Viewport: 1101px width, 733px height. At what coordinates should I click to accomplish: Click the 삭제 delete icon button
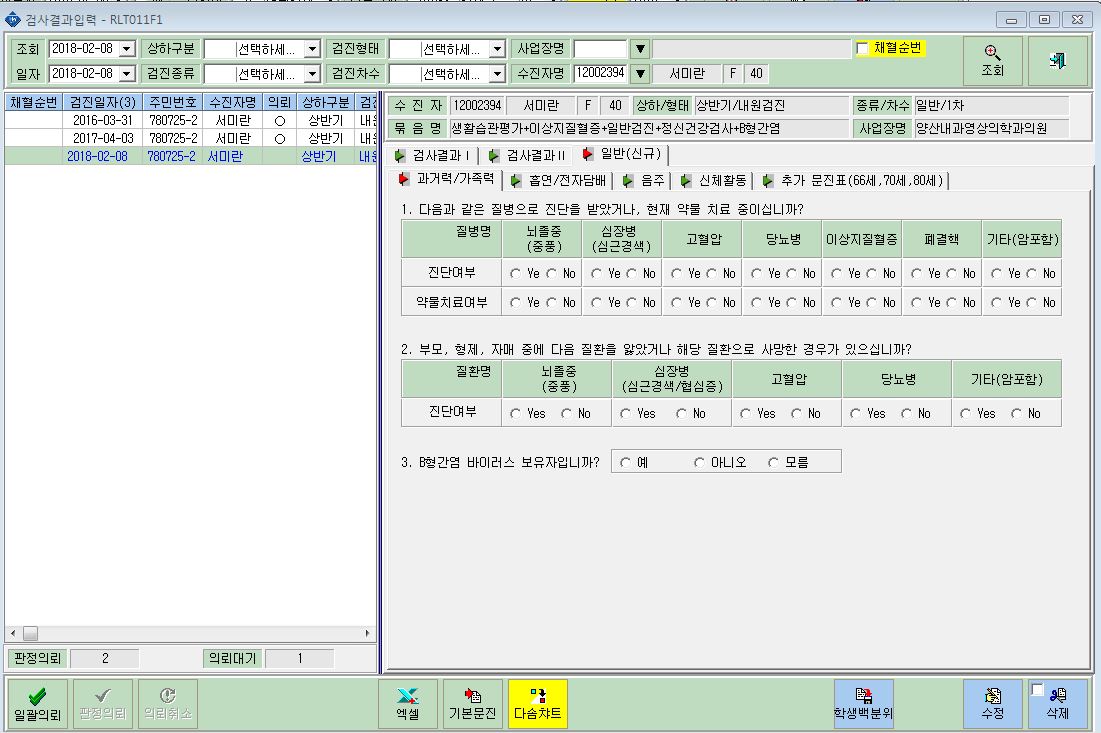(1057, 704)
